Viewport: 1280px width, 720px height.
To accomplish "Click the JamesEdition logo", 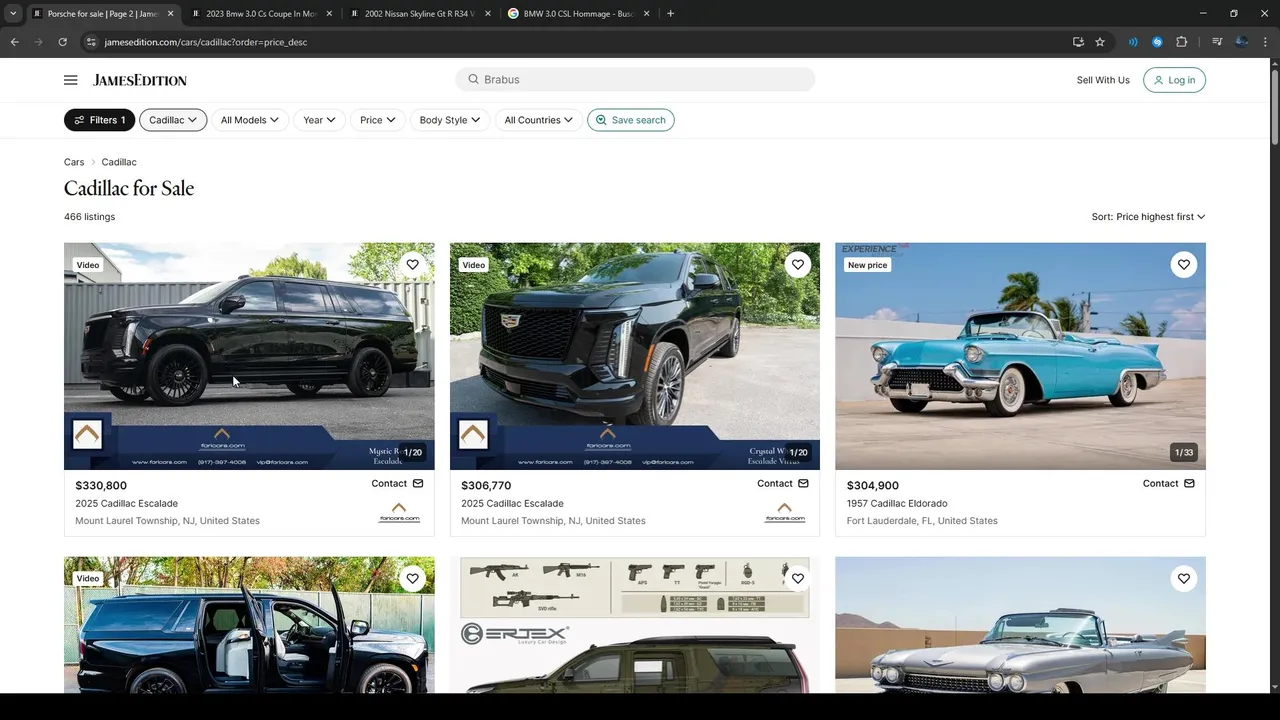I will (140, 80).
